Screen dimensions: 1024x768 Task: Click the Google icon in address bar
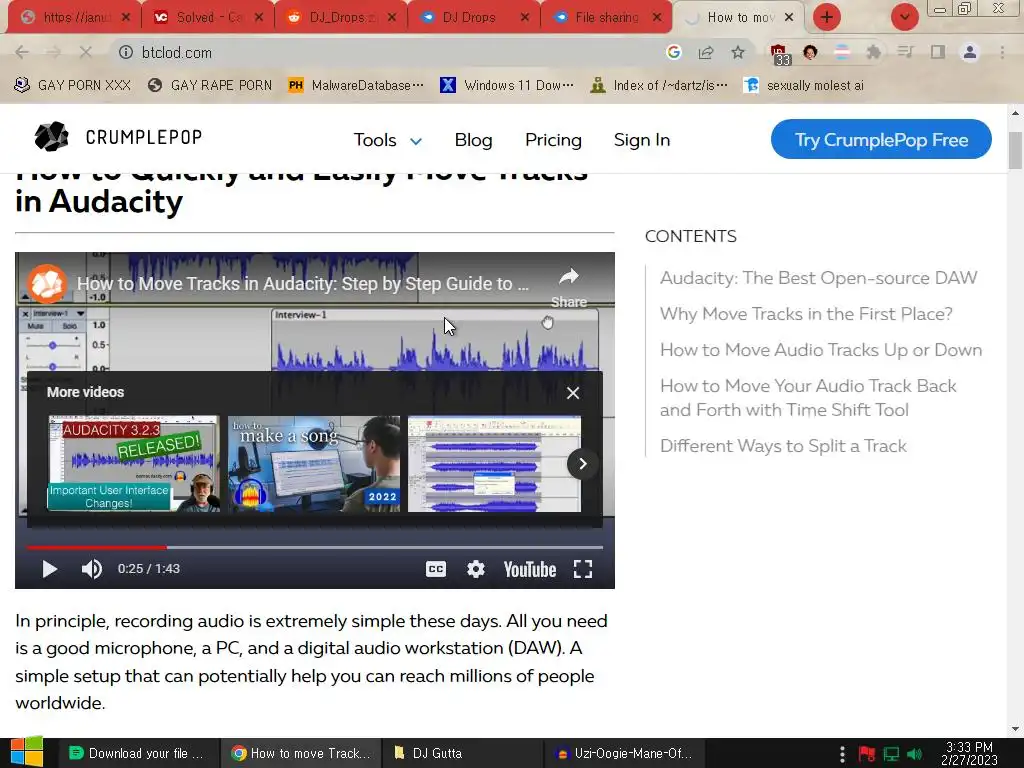click(674, 52)
